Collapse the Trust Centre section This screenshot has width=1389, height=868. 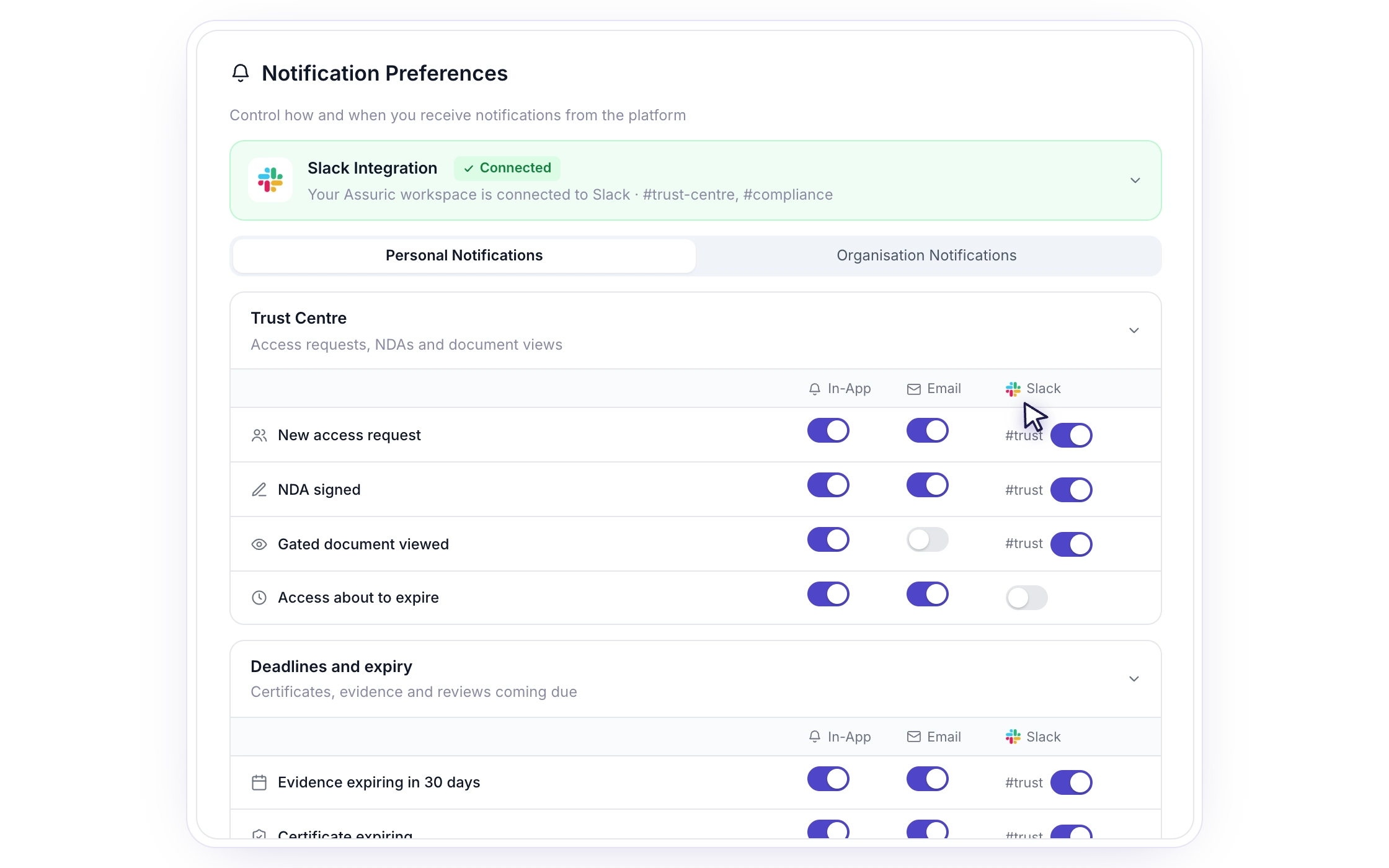pyautogui.click(x=1134, y=330)
